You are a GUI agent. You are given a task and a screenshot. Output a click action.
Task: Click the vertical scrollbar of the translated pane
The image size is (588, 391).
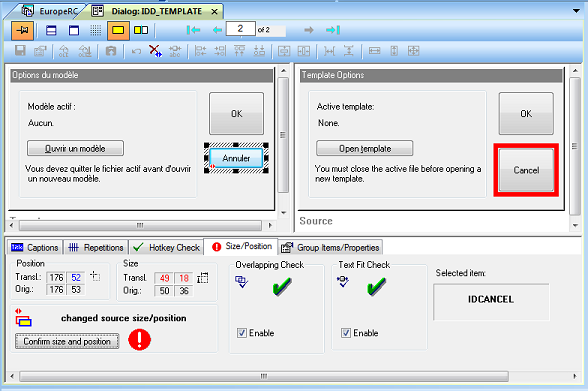[284, 141]
